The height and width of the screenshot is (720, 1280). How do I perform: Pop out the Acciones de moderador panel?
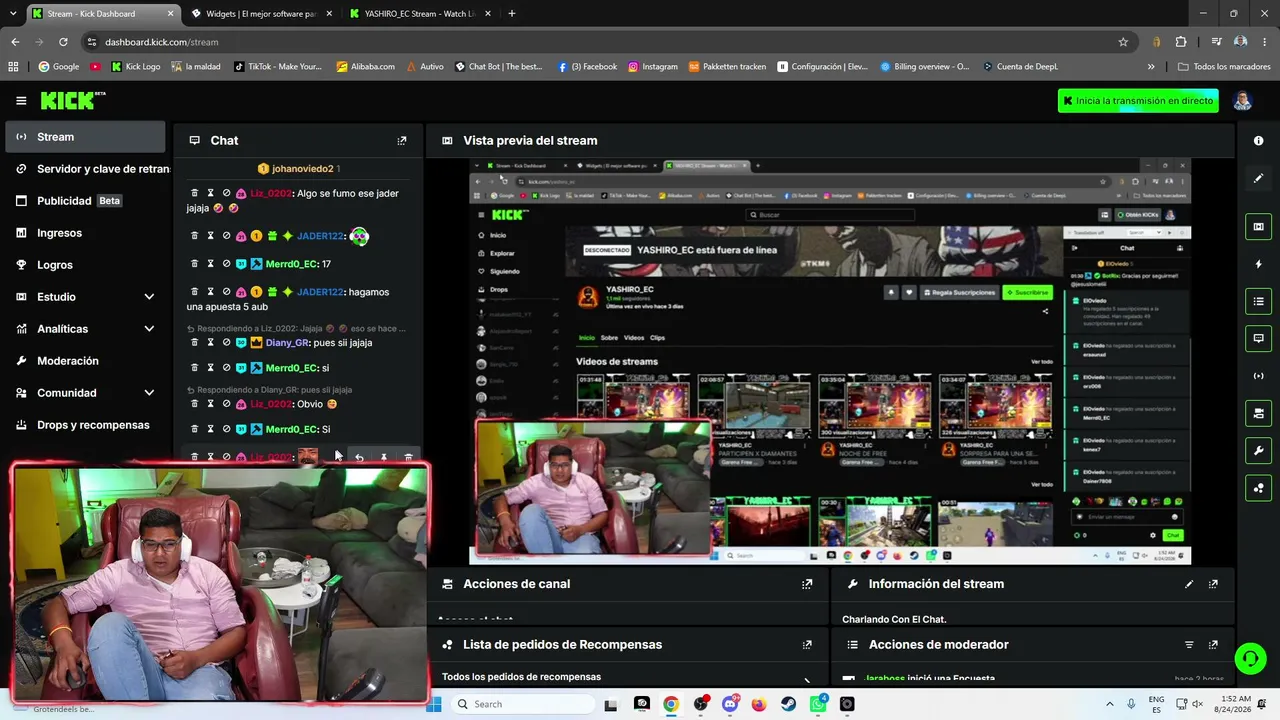click(x=1213, y=645)
